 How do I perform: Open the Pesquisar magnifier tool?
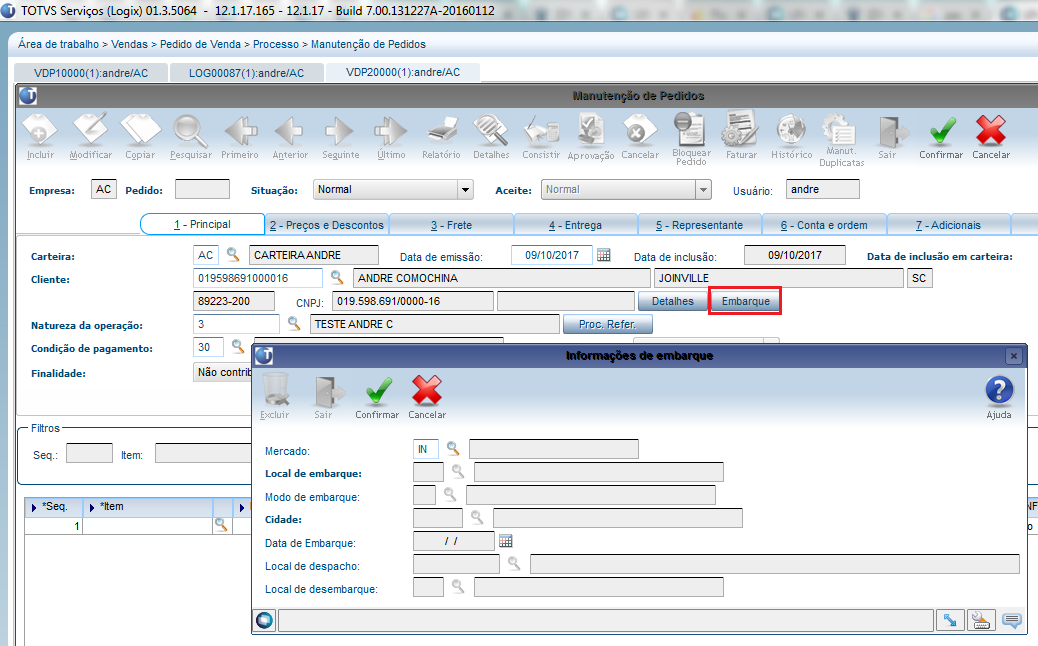click(191, 136)
